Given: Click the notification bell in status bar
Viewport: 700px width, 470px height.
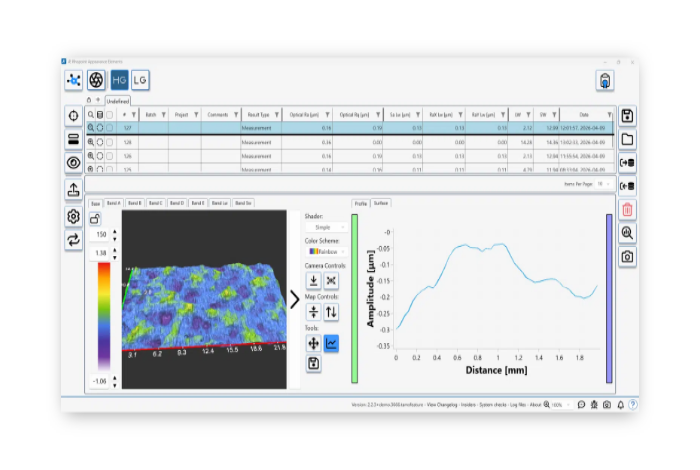Looking at the screenshot, I should point(621,405).
